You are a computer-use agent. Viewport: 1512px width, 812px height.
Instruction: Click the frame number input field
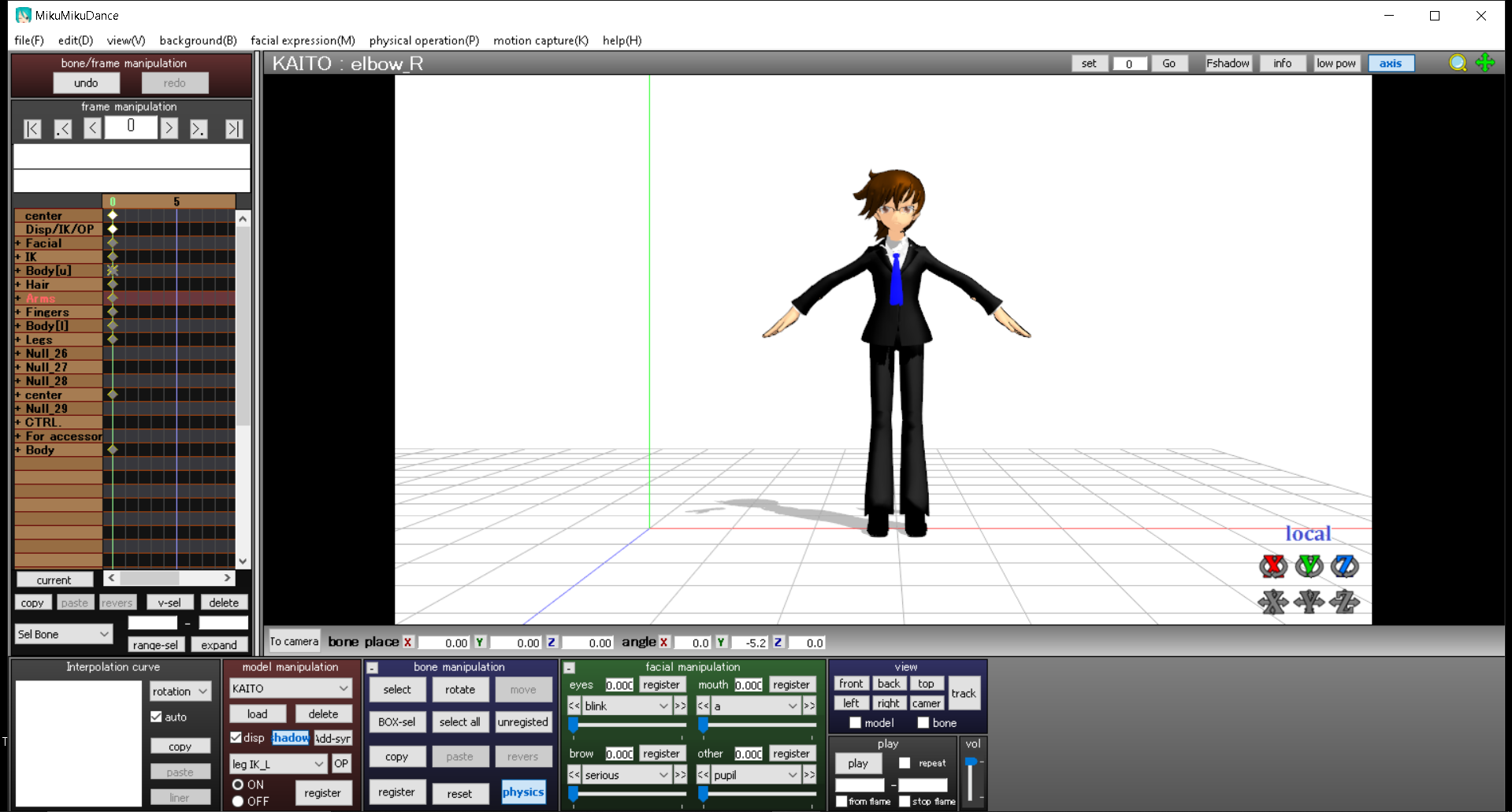[x=131, y=127]
